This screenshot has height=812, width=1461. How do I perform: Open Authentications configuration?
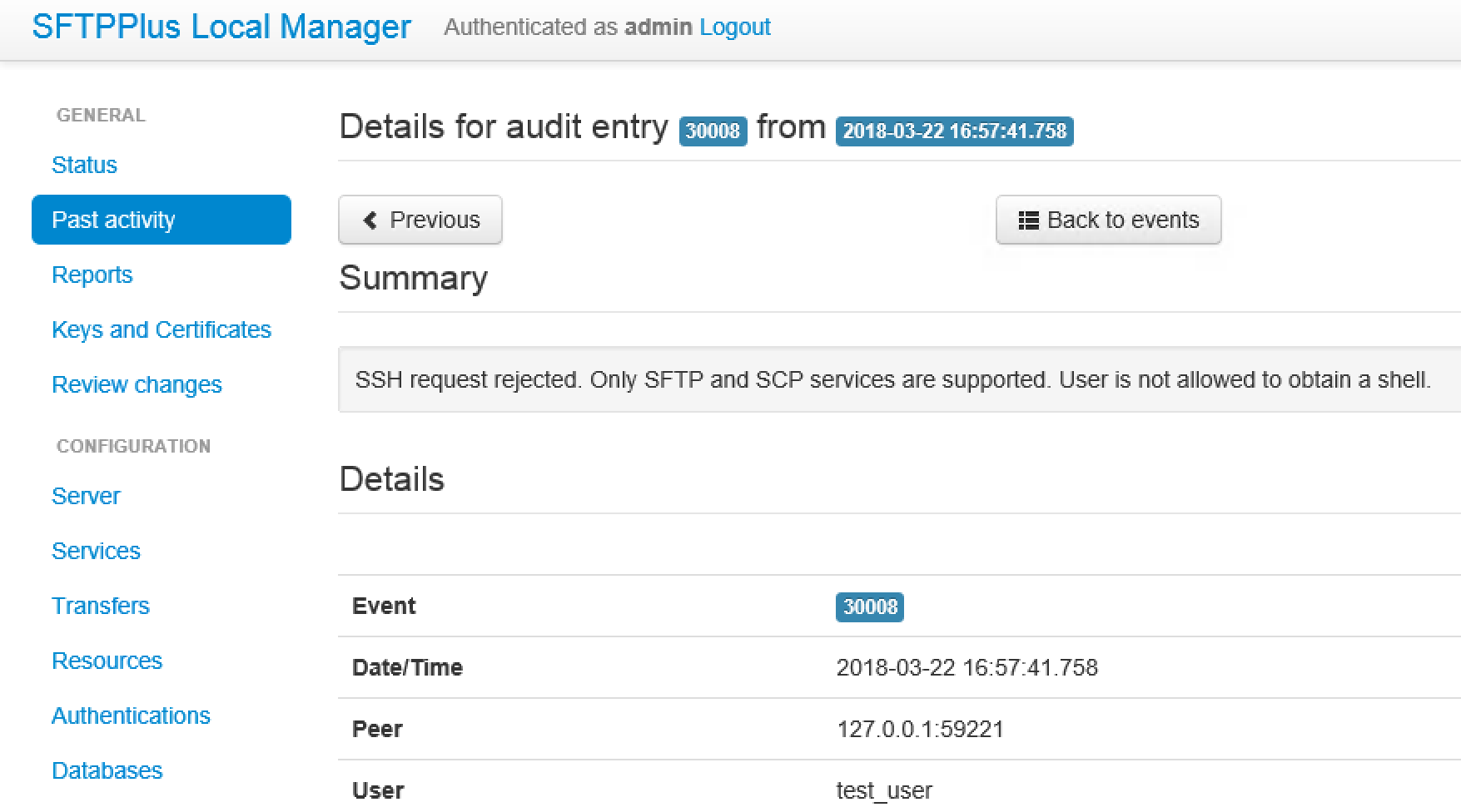(x=131, y=715)
